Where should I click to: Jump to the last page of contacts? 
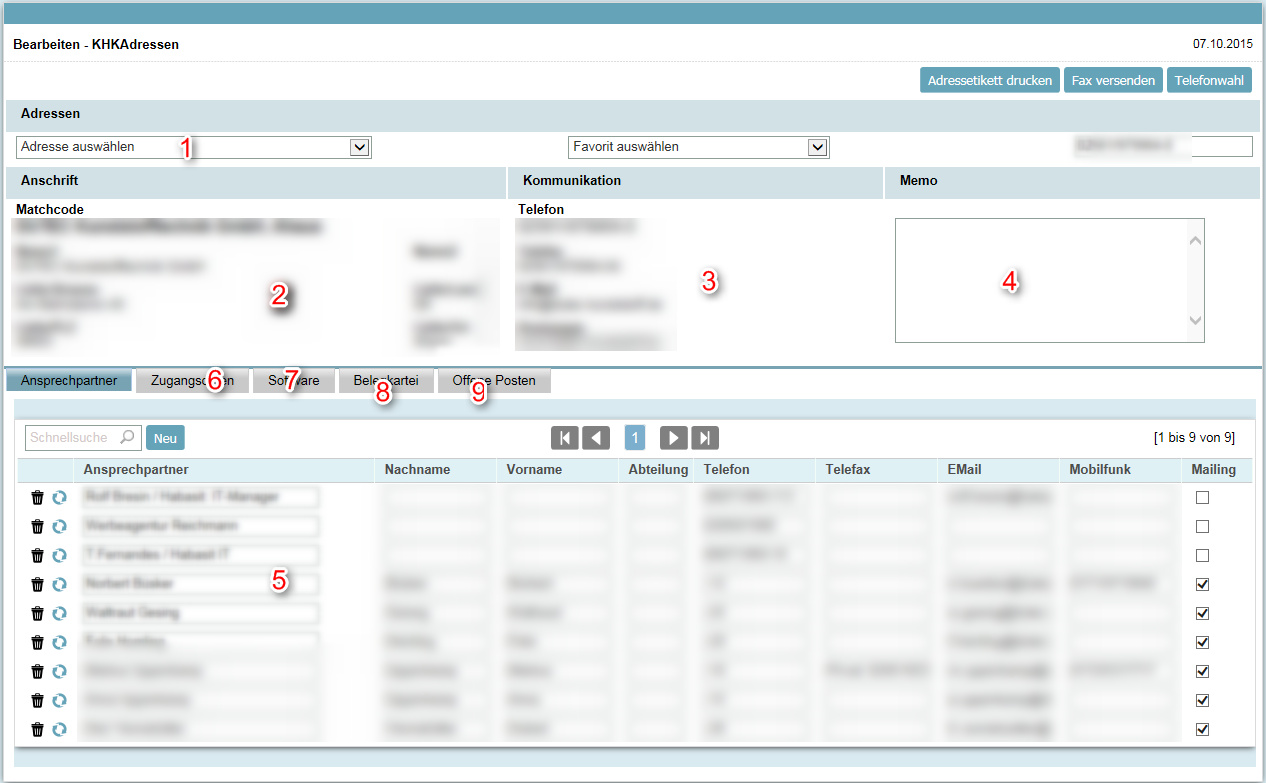(705, 437)
